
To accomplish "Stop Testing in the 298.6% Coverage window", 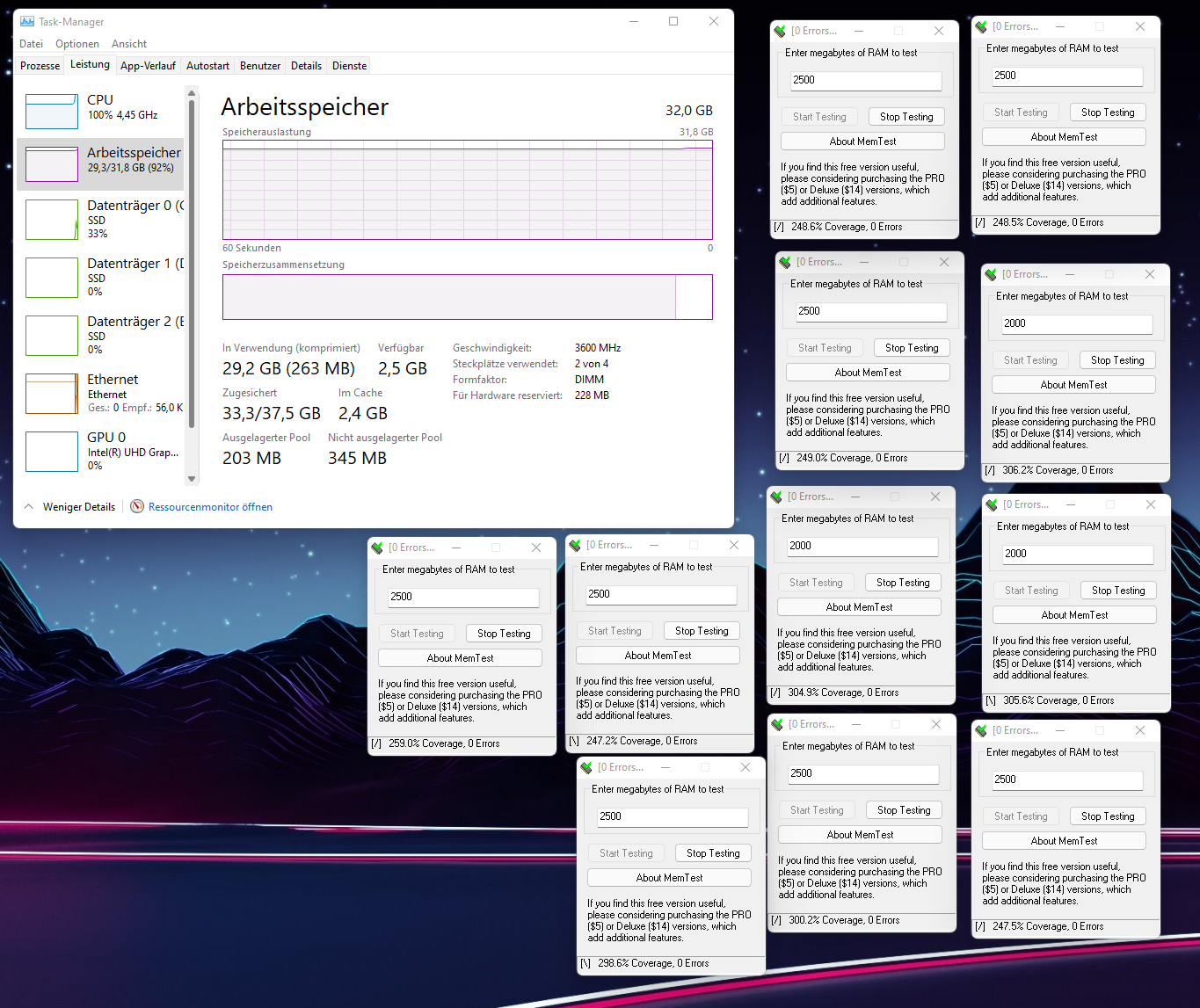I will [713, 853].
